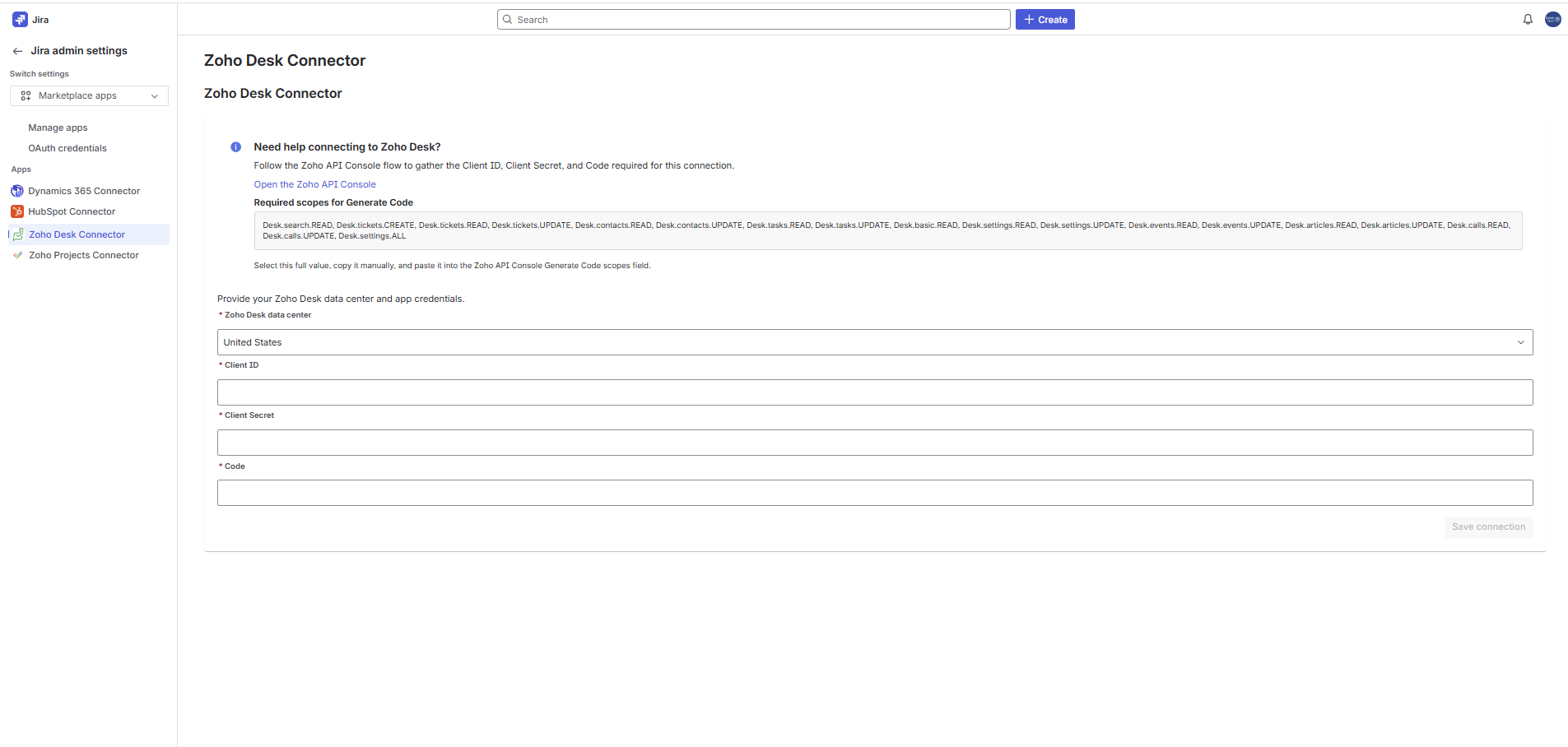The height and width of the screenshot is (747, 1568).
Task: Open the notifications bell icon
Action: (1528, 19)
